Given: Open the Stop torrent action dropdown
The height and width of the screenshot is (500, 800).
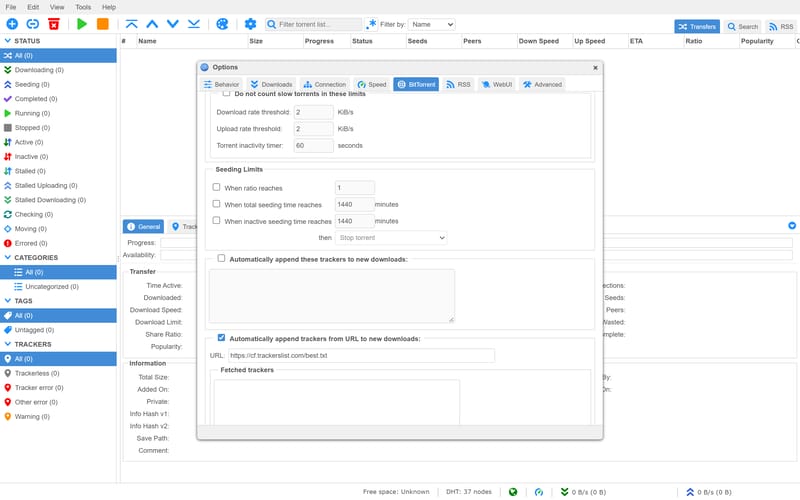Looking at the screenshot, I should pos(391,238).
